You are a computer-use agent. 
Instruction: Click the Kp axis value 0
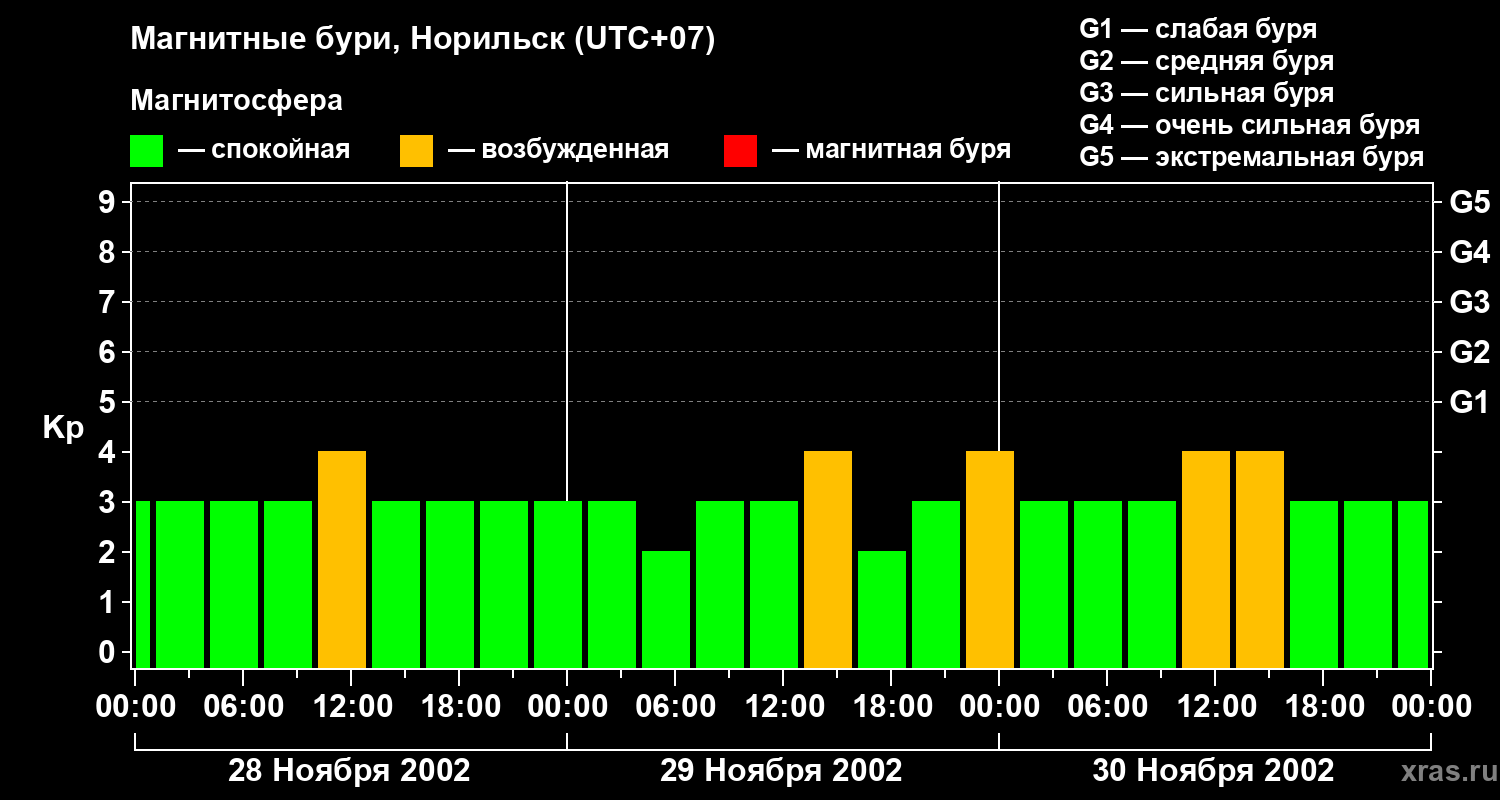tap(109, 653)
